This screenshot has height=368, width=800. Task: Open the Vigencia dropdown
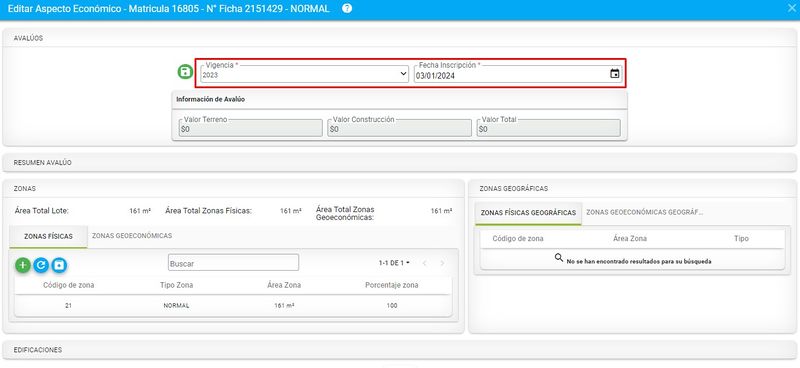(304, 74)
